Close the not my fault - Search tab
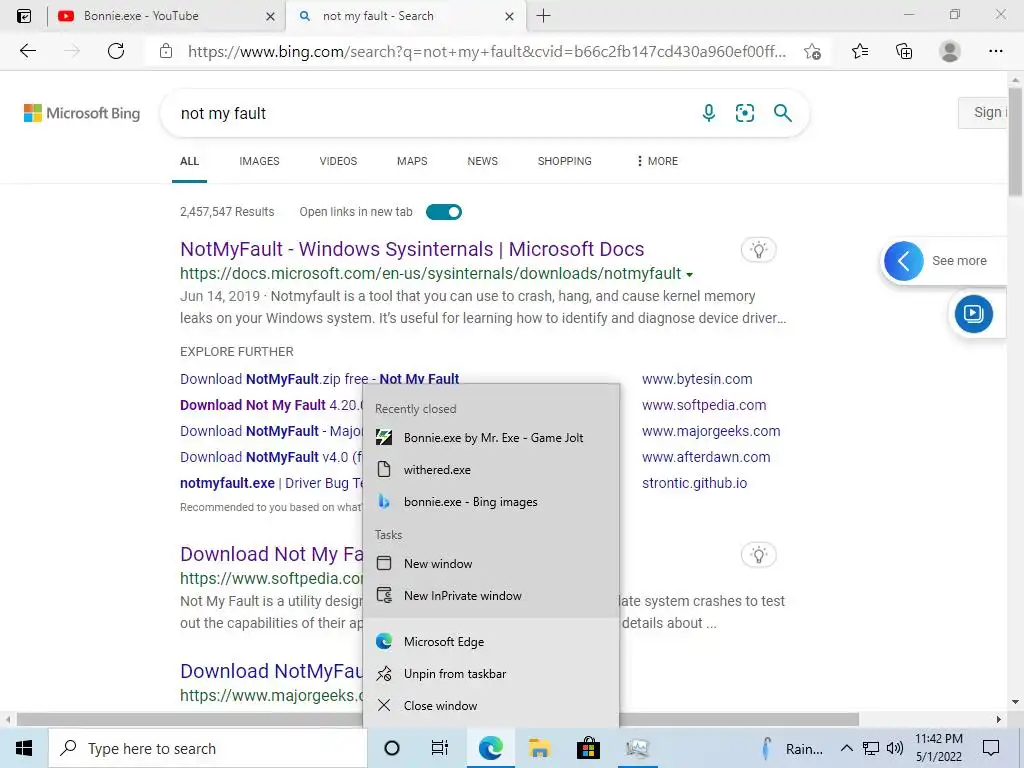 point(509,16)
